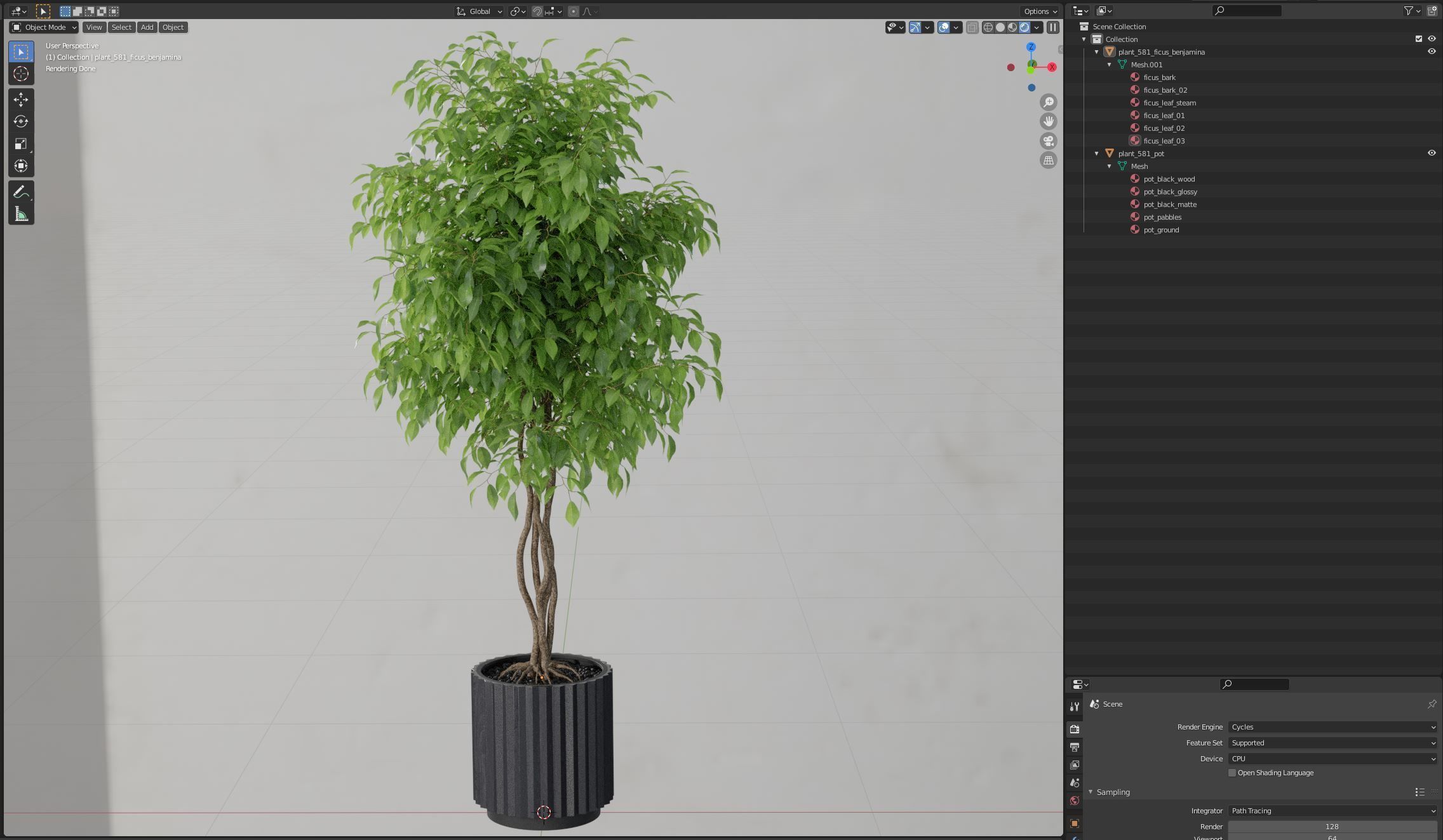Open the Select menu

[121, 27]
